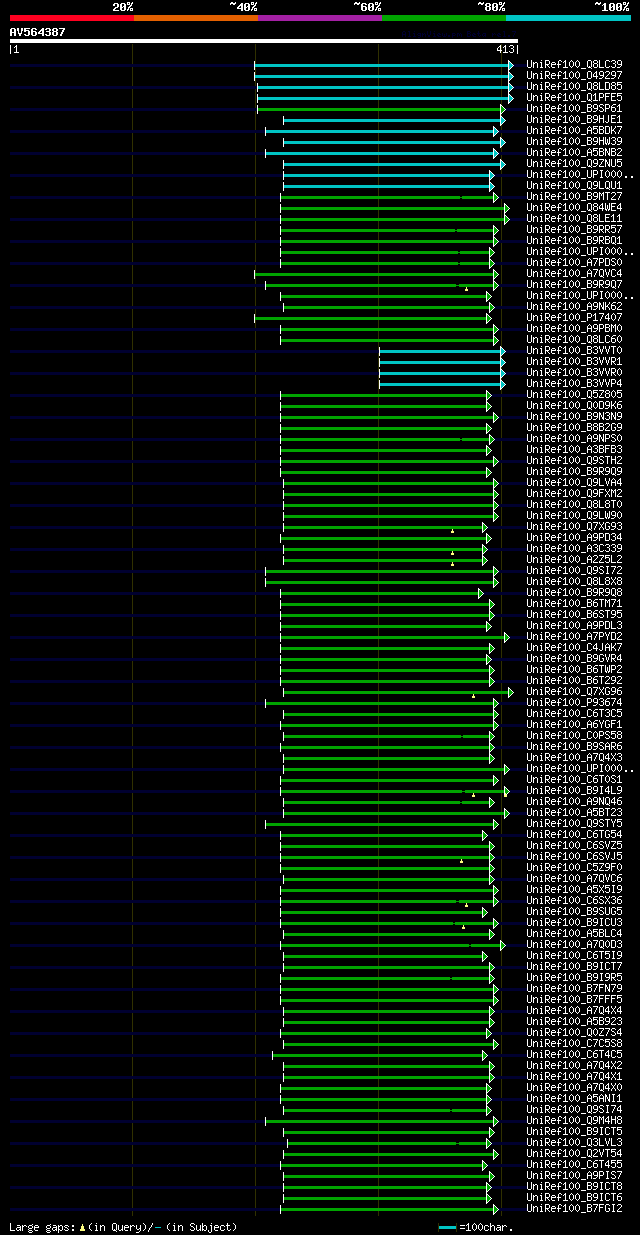Open hit UniRef100_B9HJE1
The width and height of the screenshot is (640, 1235).
pos(575,119)
